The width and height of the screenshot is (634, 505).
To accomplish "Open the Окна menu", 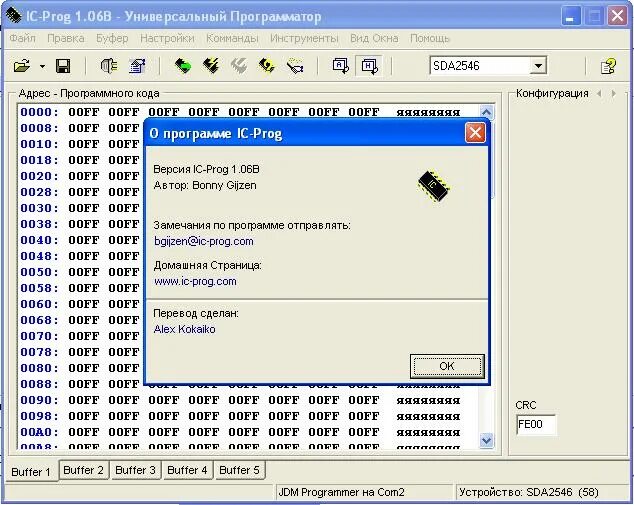I will pyautogui.click(x=385, y=38).
